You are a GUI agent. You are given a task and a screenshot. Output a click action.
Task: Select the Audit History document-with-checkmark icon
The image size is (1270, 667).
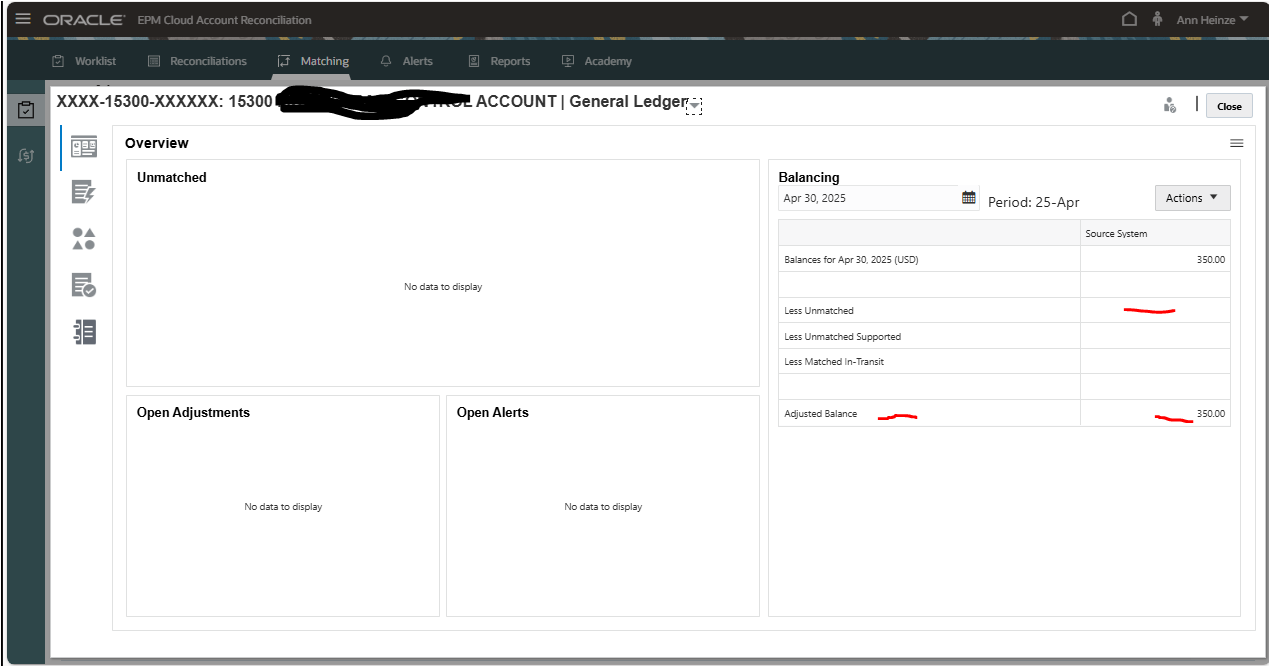click(x=84, y=284)
